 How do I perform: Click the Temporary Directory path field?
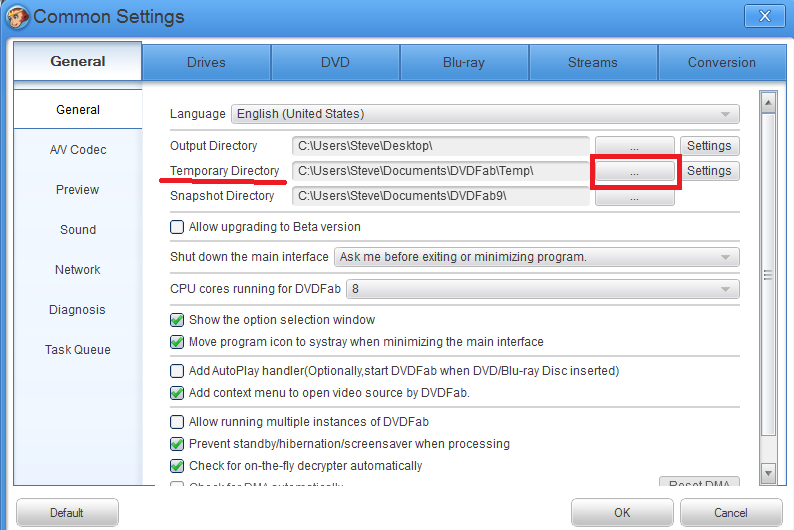(x=441, y=171)
